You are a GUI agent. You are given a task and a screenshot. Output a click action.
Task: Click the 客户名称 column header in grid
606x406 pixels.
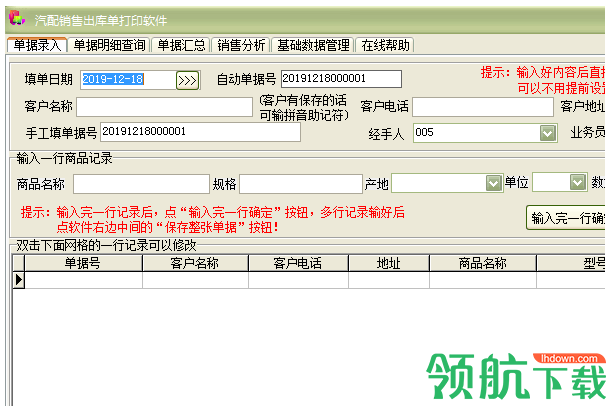click(195, 263)
